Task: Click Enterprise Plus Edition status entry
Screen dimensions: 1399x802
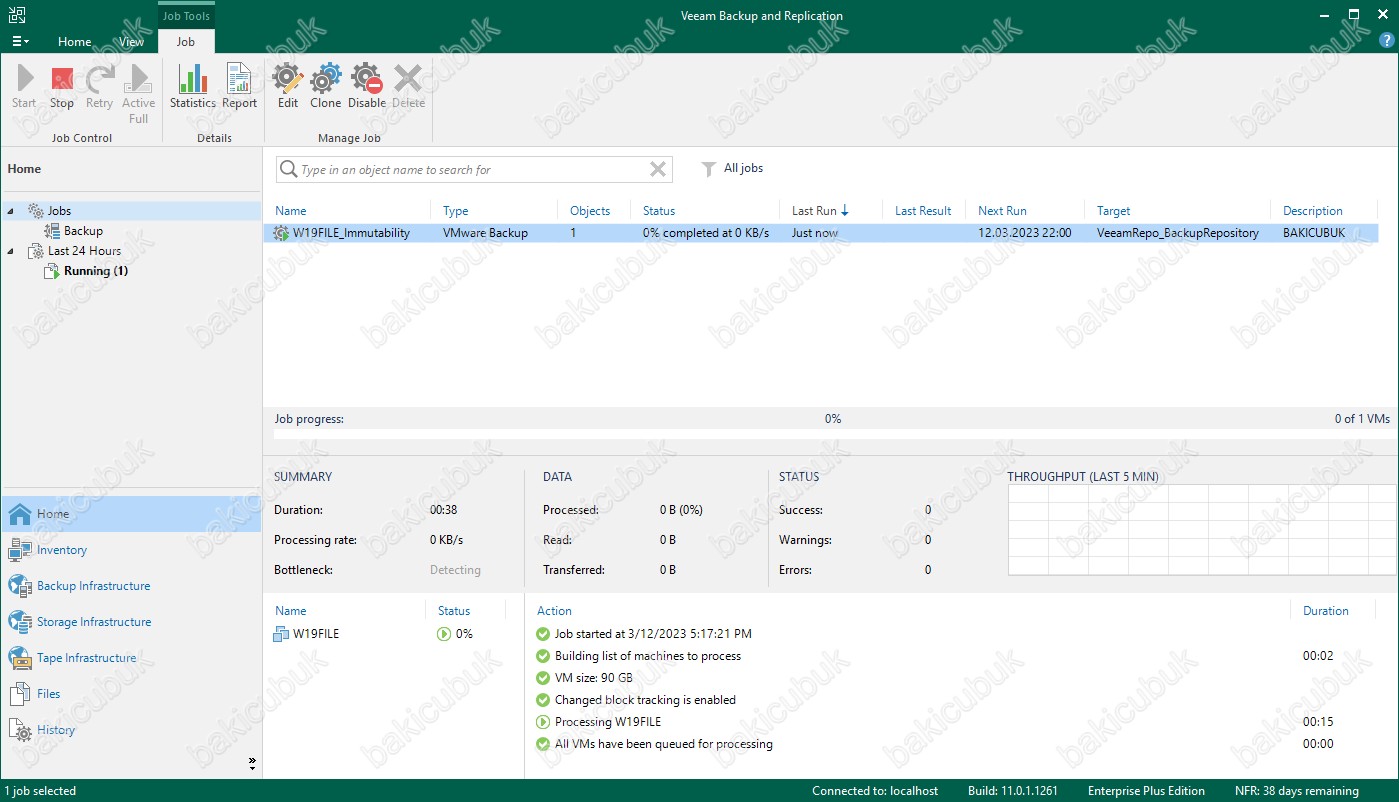Action: coord(1146,791)
